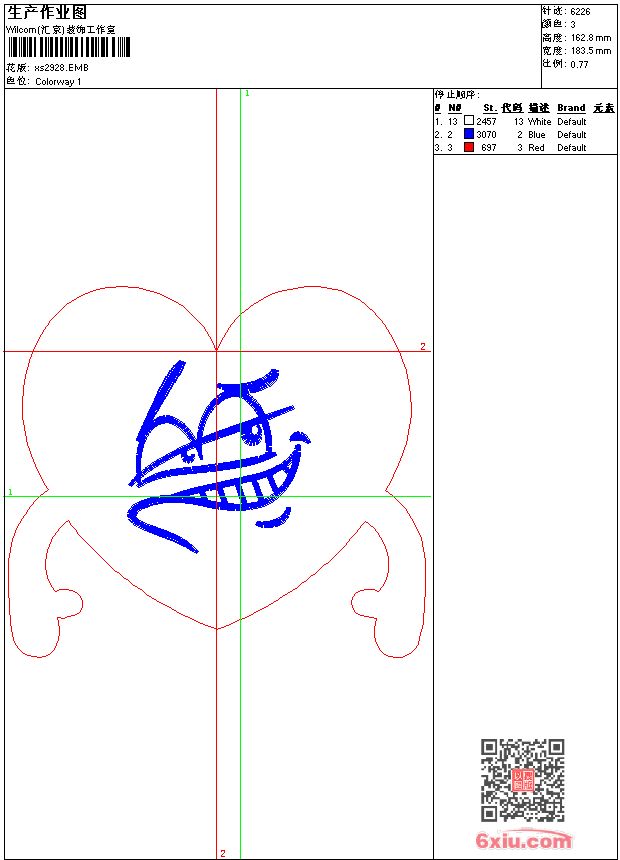Viewport: 620px width, 860px height.
Task: Click the 元素 column header
Action: tap(604, 108)
